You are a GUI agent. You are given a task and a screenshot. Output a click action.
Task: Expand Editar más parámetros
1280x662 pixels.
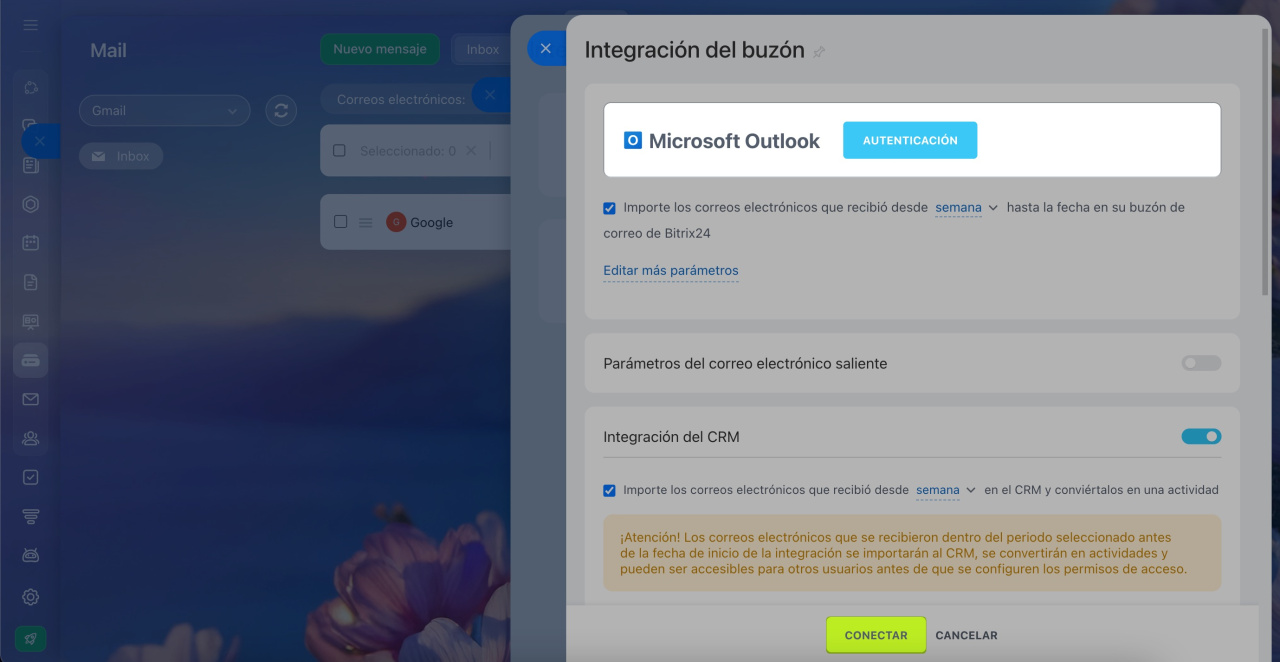click(x=671, y=271)
